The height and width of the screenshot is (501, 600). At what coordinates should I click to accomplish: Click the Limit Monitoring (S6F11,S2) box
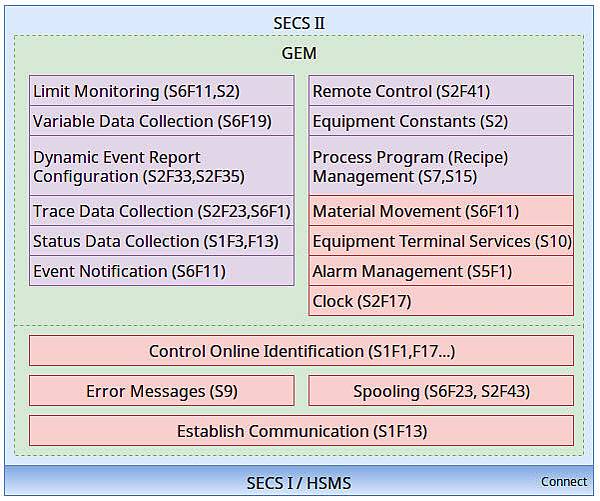pos(162,91)
